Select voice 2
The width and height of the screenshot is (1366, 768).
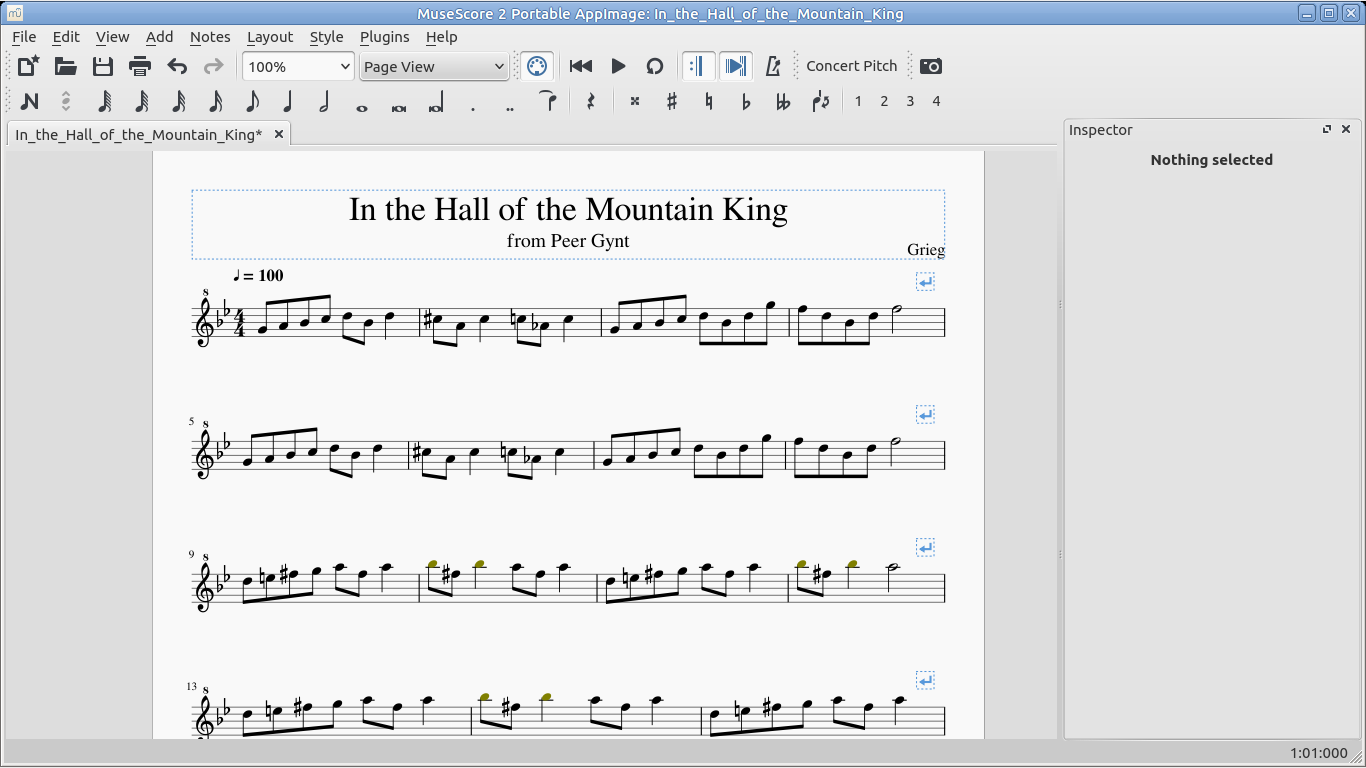(884, 101)
